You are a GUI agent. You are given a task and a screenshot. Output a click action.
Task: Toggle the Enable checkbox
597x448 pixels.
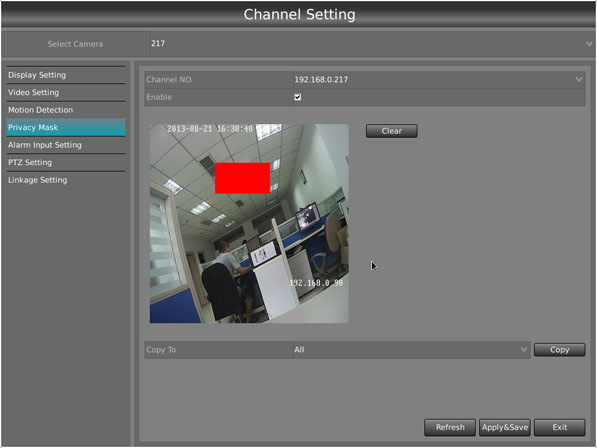pos(298,97)
